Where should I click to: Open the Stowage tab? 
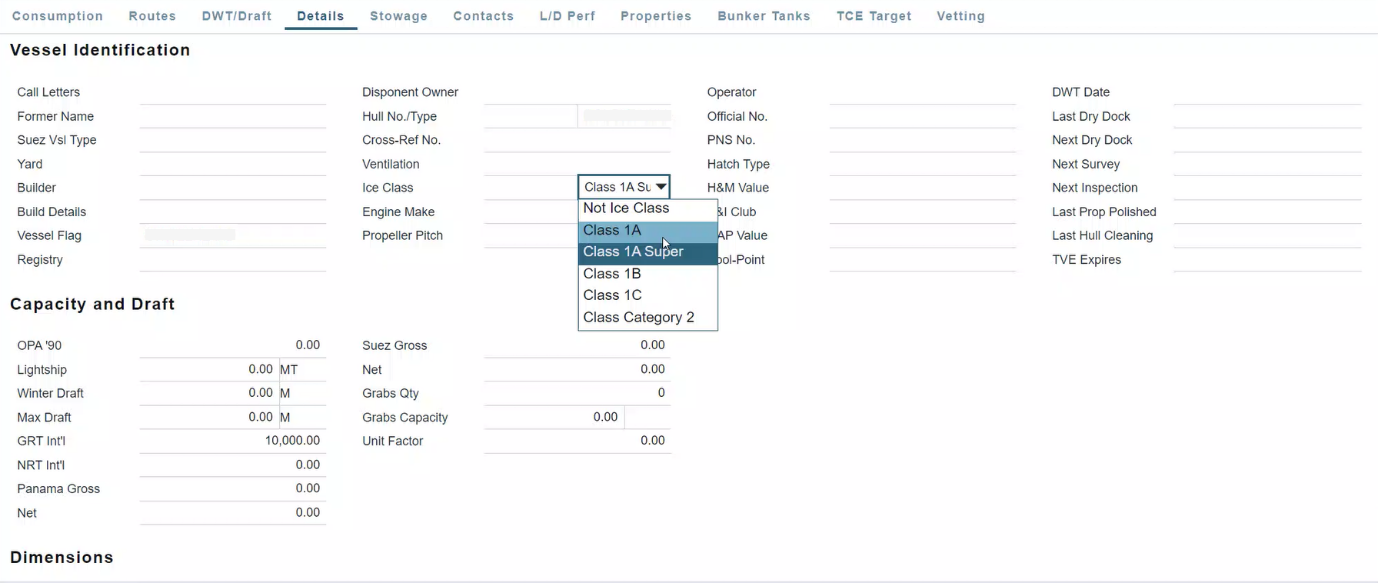[x=398, y=16]
